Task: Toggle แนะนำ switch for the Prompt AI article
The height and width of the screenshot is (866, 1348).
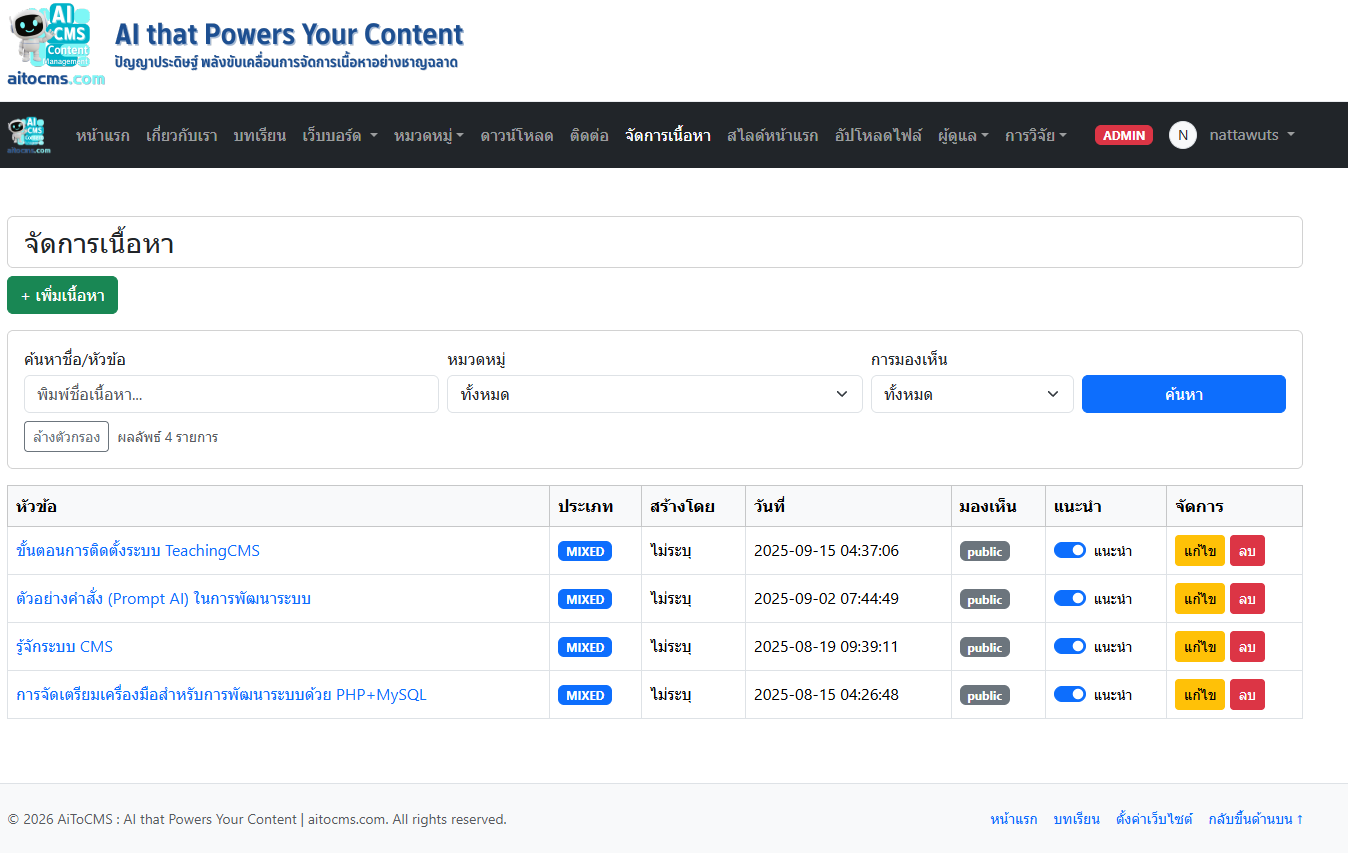Action: point(1070,598)
